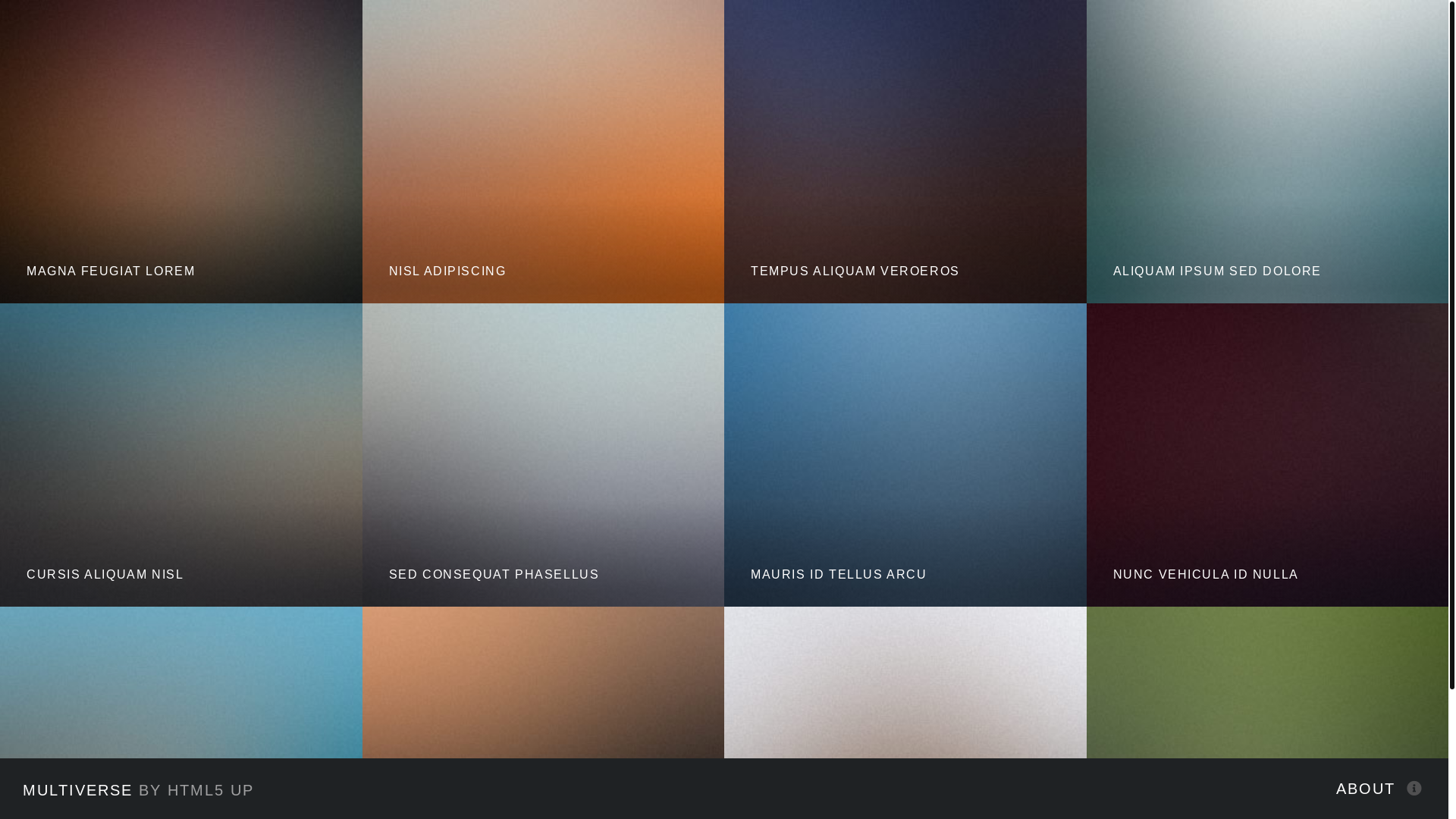
Task: Click the info icon next to About
Action: pyautogui.click(x=1414, y=789)
